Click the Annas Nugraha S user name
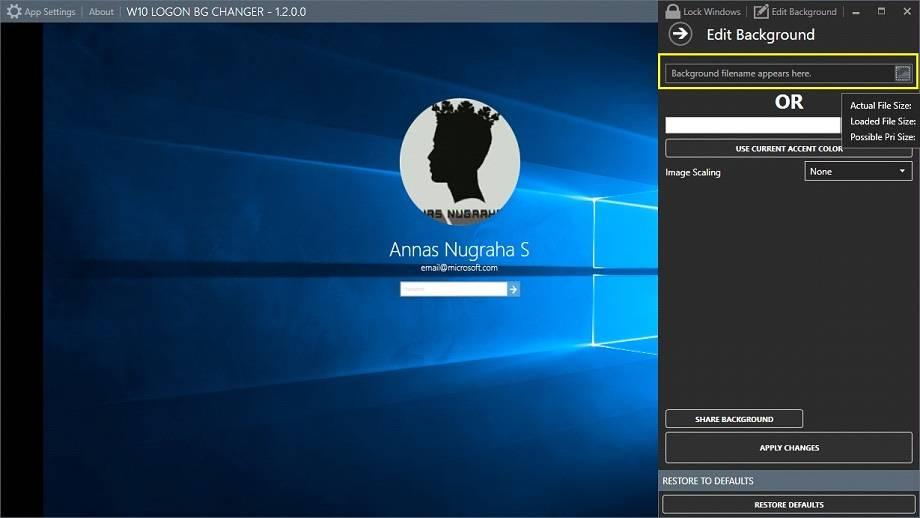920x518 pixels. (x=459, y=249)
